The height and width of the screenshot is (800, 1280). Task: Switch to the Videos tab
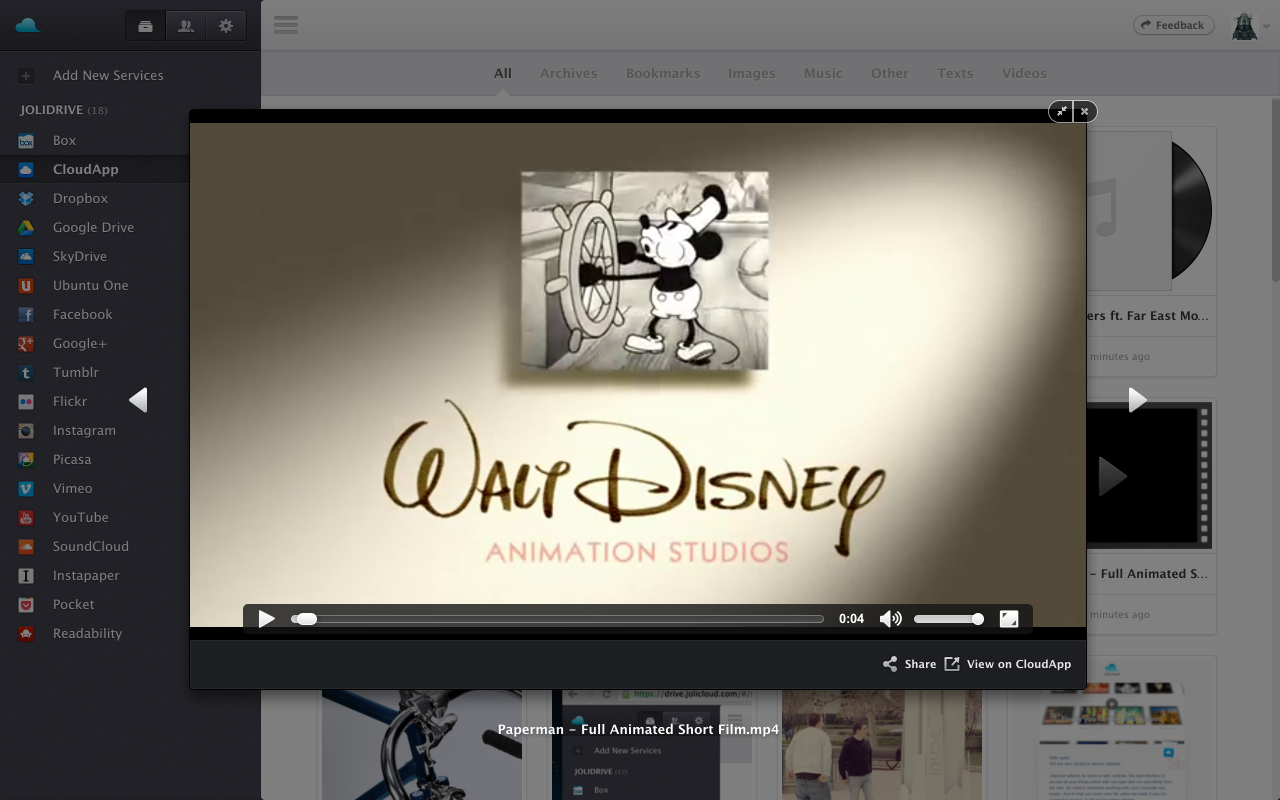[1024, 73]
